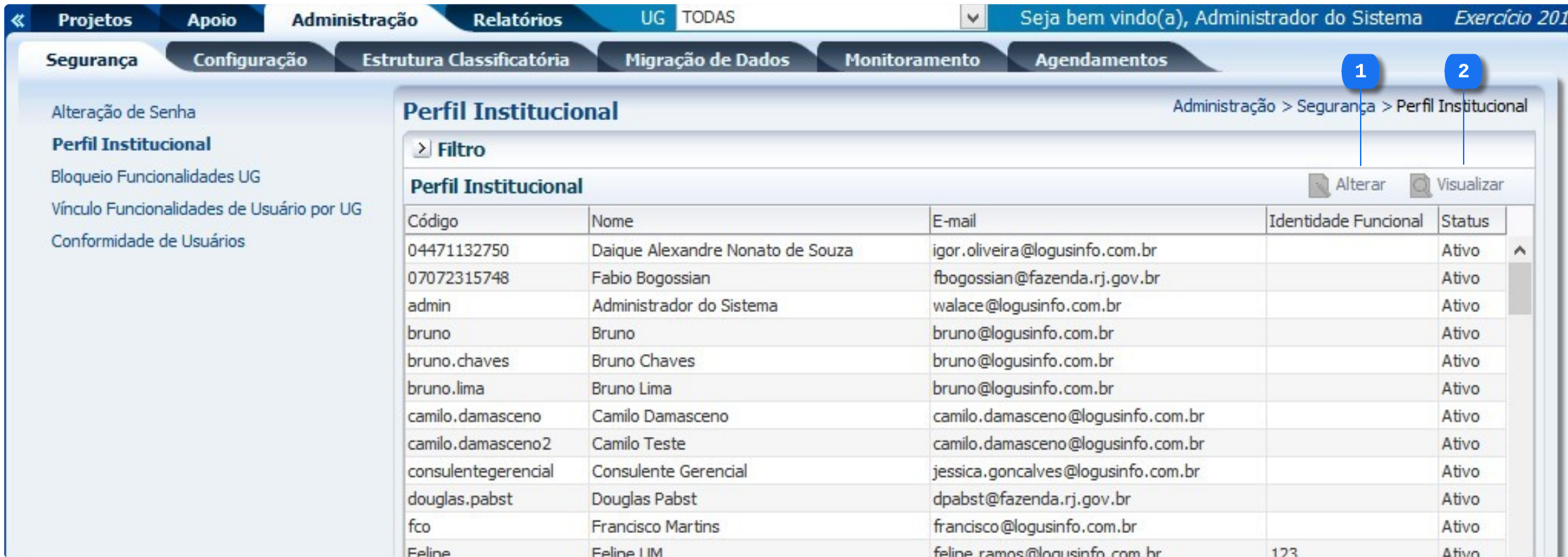
Task: Click Ativo status of Douglas Pabst row
Action: [1460, 499]
